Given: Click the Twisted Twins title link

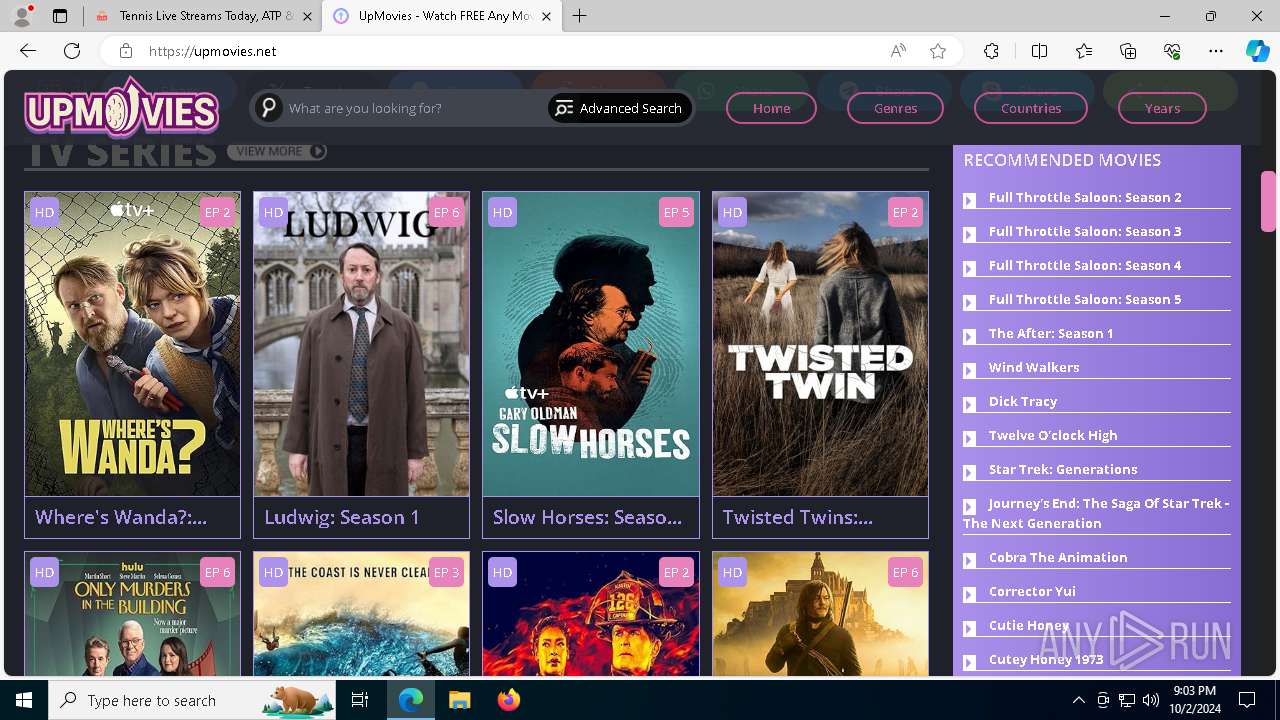Looking at the screenshot, I should (798, 517).
